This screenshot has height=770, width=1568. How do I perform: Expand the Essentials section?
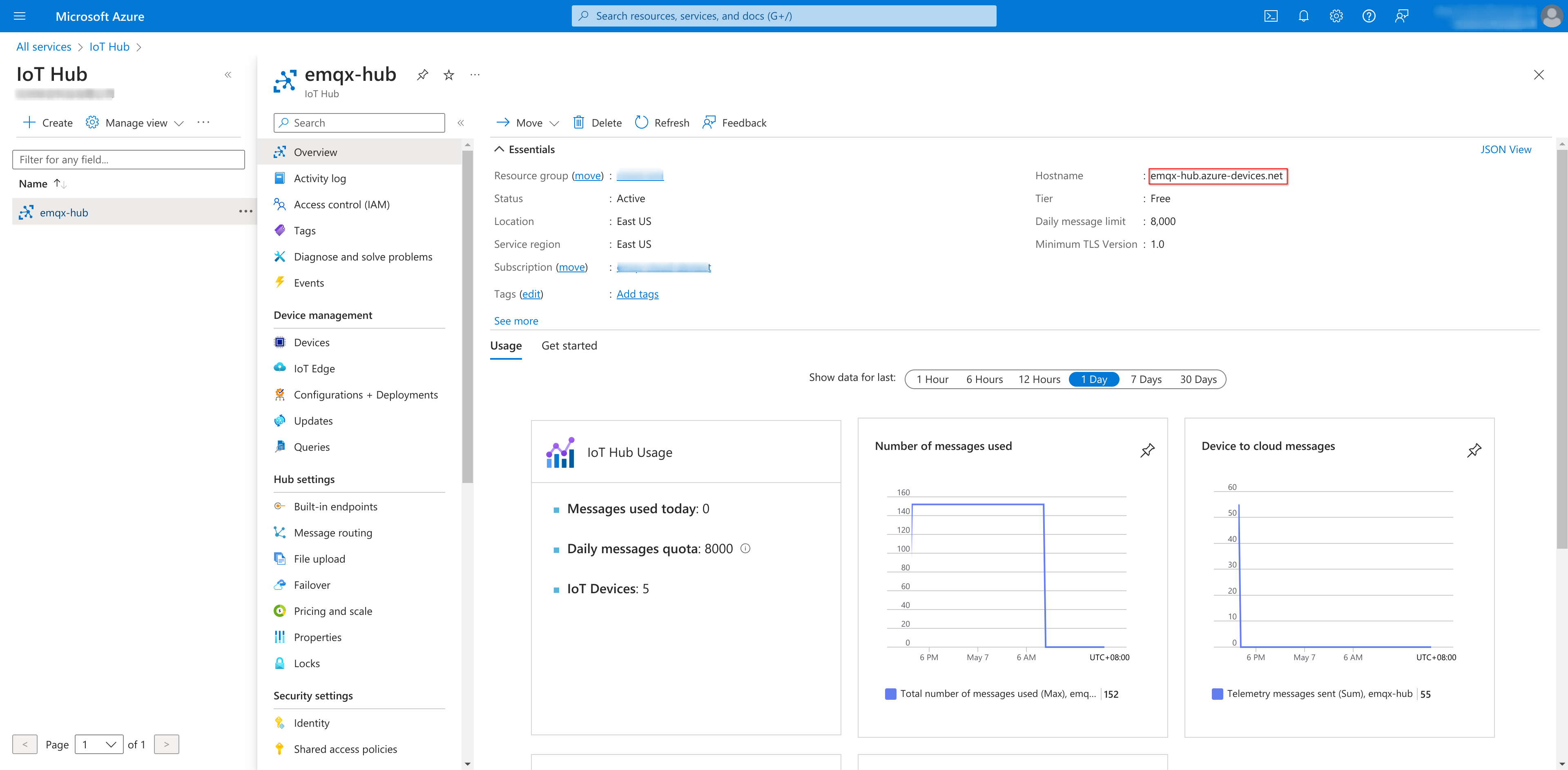[x=499, y=149]
